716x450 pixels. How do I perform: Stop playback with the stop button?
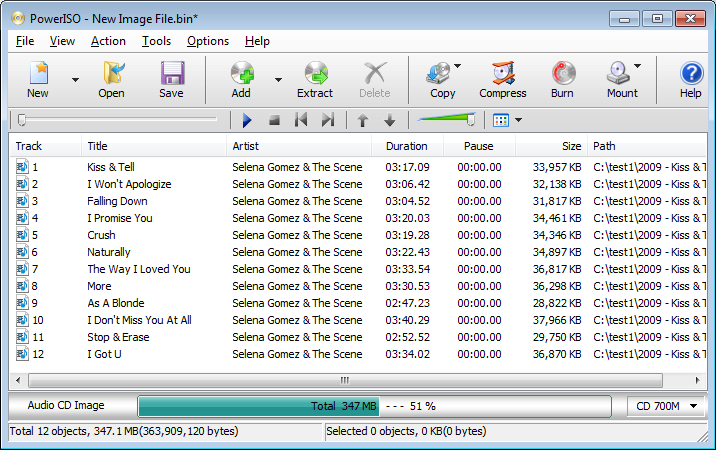click(274, 121)
